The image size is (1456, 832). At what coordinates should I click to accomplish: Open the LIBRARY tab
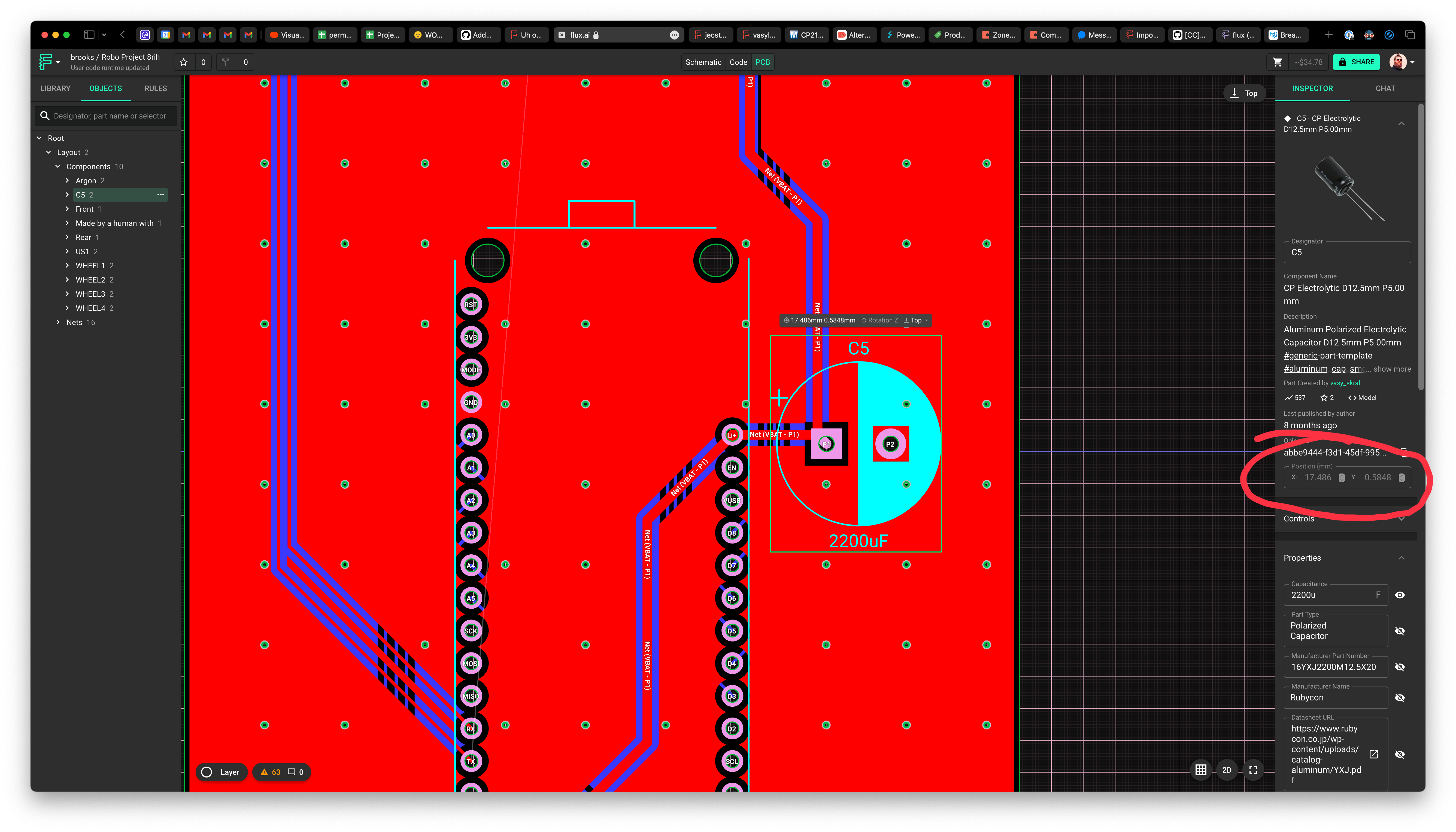[x=55, y=89]
